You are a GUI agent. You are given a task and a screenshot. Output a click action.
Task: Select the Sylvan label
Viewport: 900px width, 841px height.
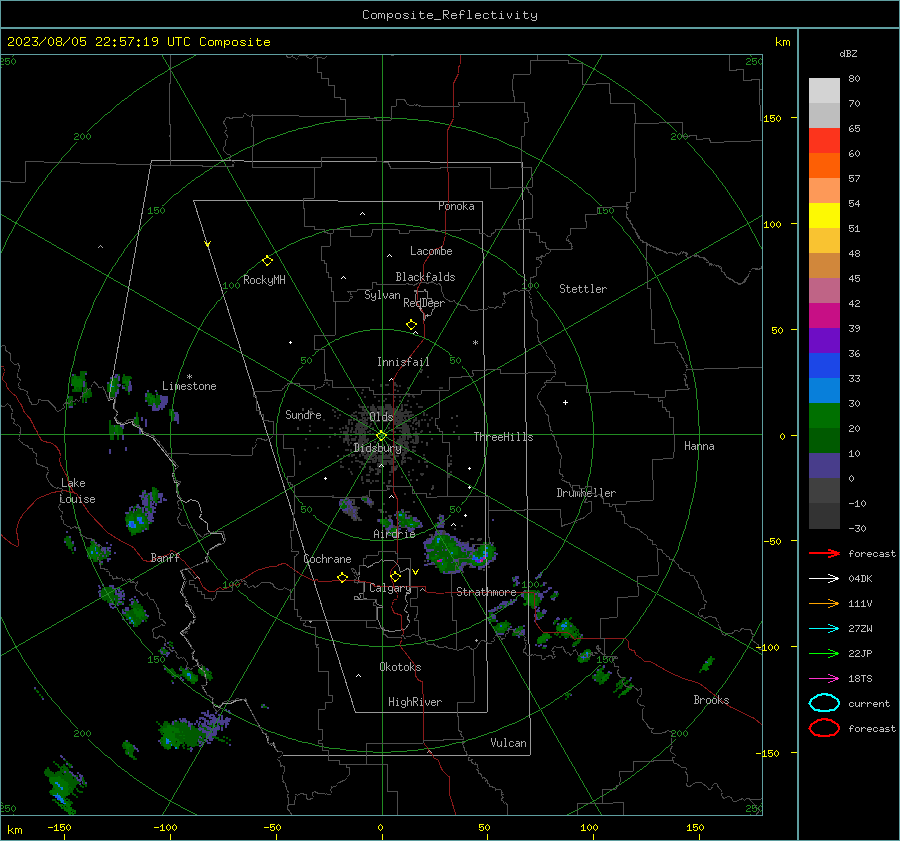coord(382,295)
